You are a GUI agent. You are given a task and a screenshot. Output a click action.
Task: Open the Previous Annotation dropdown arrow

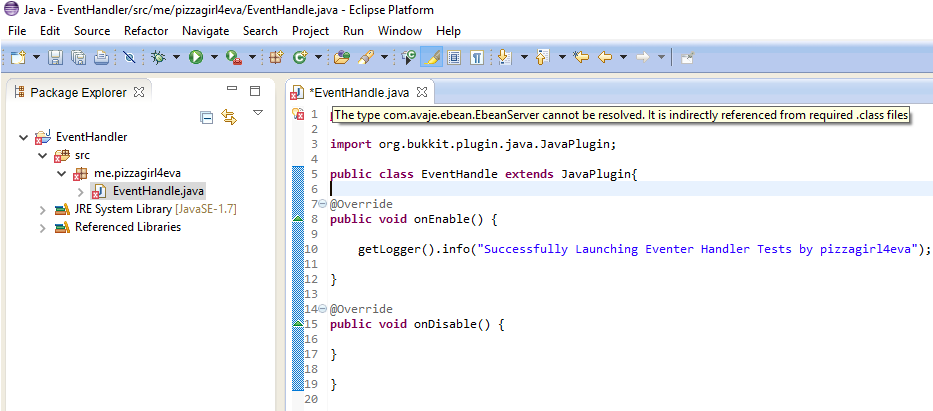(562, 58)
